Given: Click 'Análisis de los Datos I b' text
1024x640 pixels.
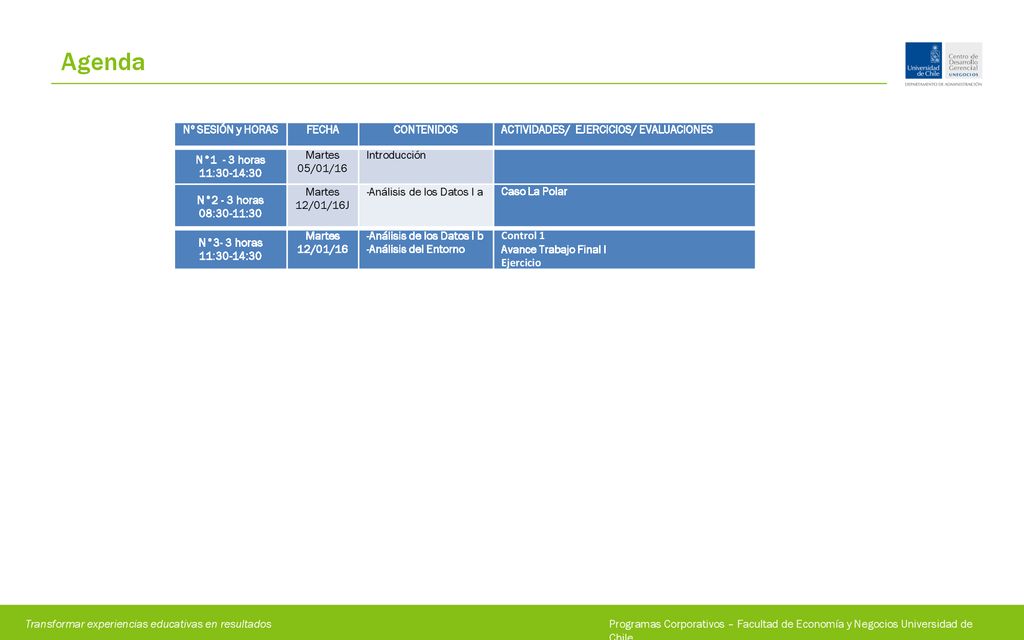Looking at the screenshot, I should [424, 236].
